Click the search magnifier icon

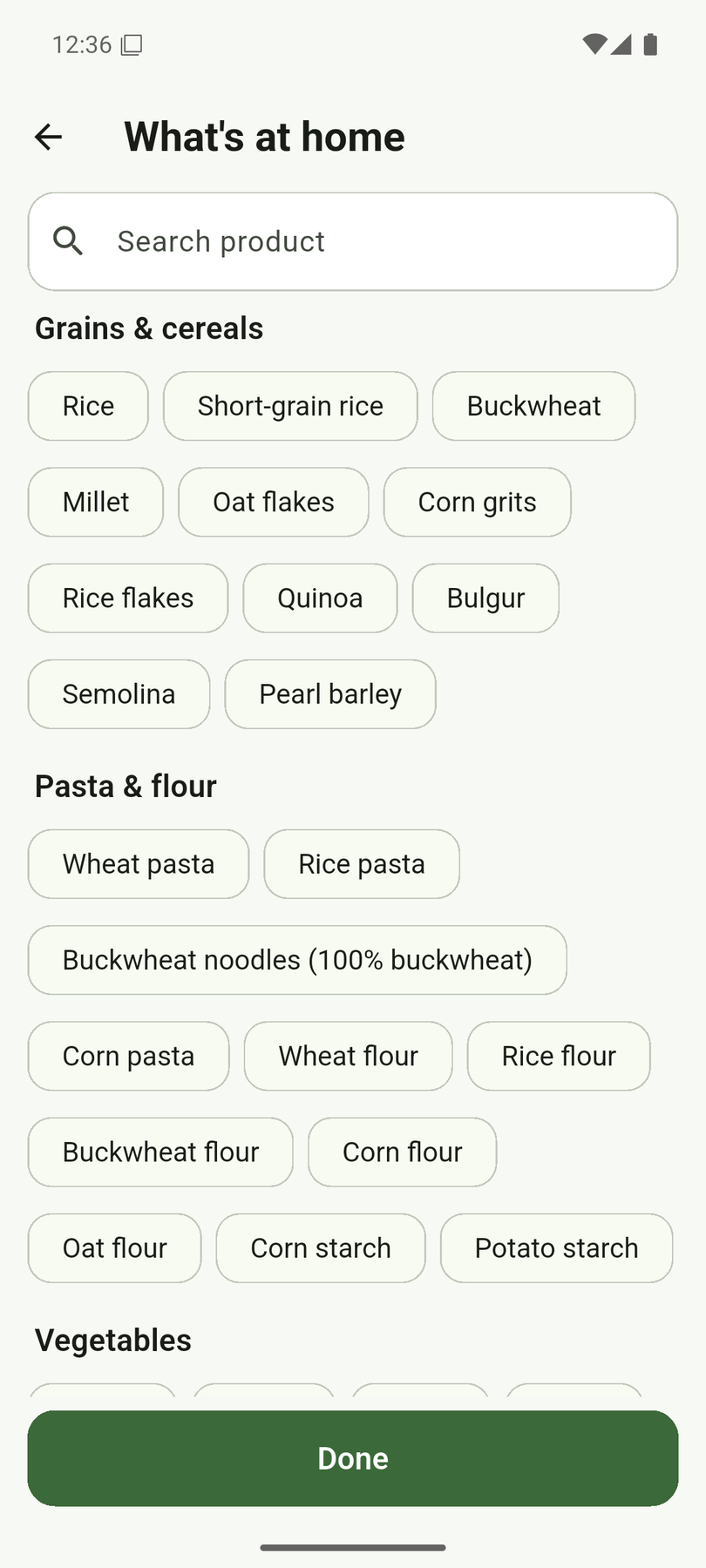click(x=68, y=241)
